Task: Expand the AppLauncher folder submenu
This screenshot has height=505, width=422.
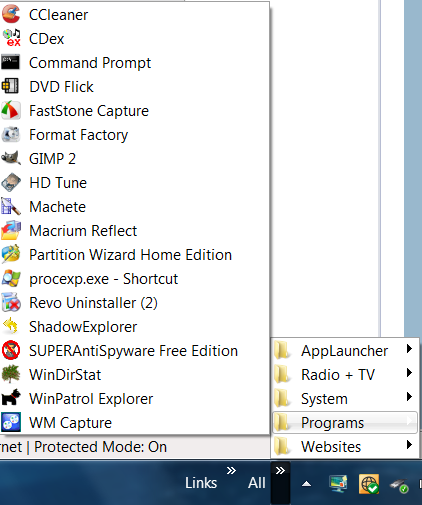Action: click(345, 351)
